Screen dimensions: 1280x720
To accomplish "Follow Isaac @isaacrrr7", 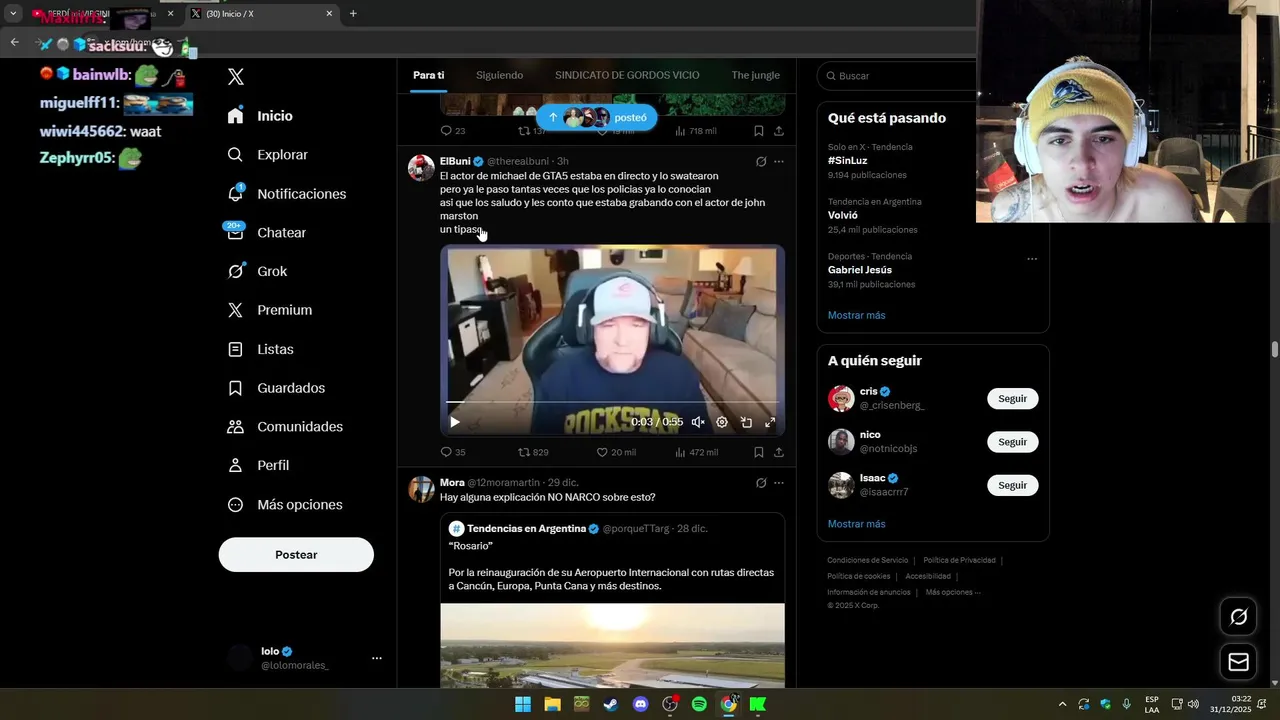I will (1012, 485).
